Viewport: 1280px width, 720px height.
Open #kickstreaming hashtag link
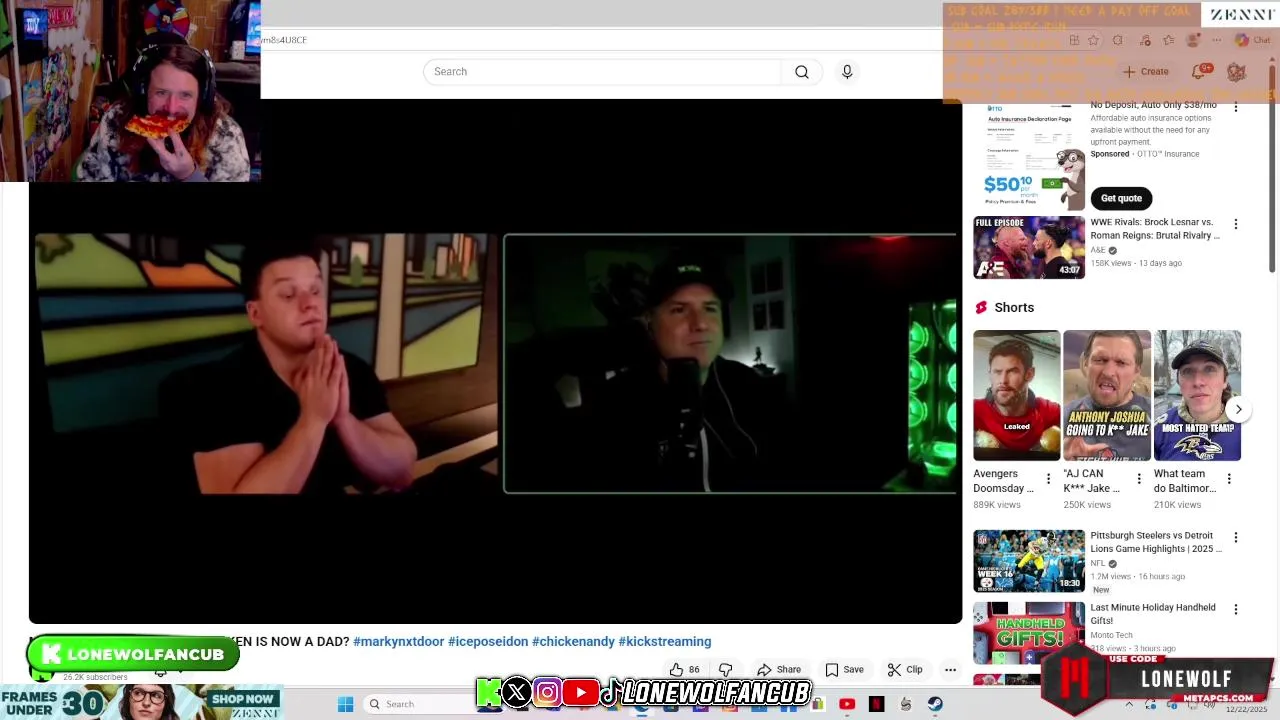[665, 642]
